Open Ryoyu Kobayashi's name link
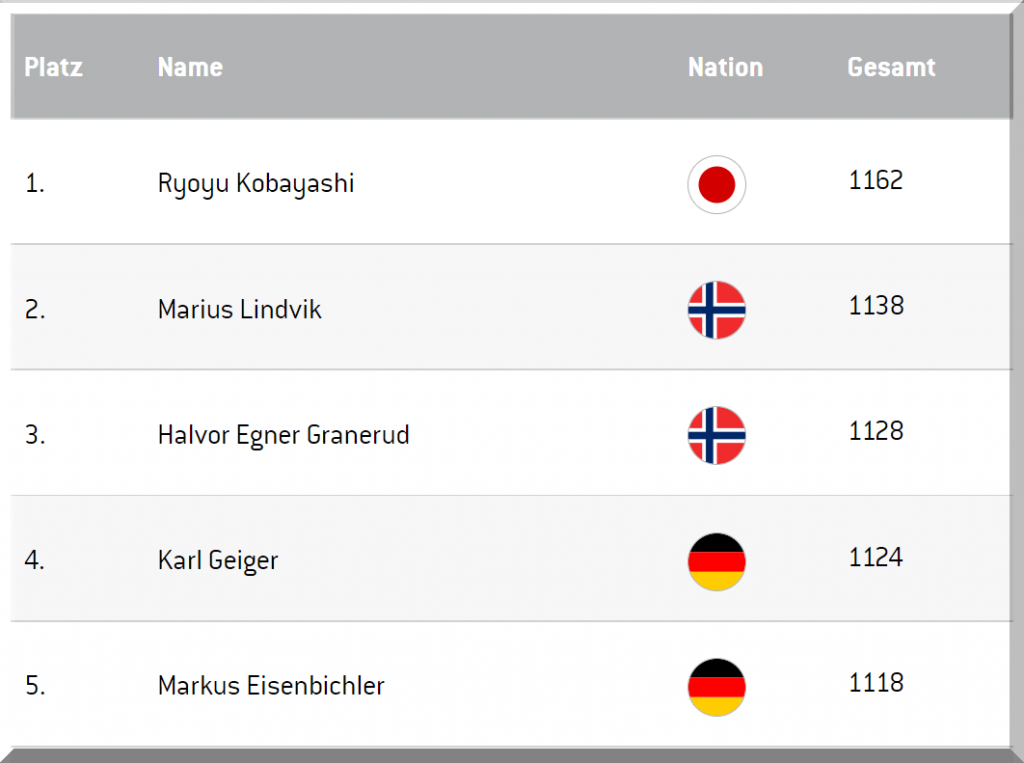Viewport: 1024px width, 763px height. click(x=256, y=184)
